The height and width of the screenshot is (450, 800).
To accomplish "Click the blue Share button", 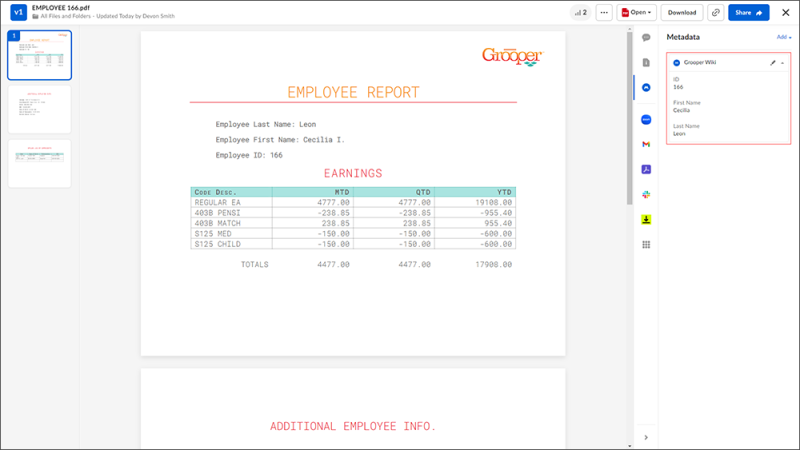I will tap(748, 13).
